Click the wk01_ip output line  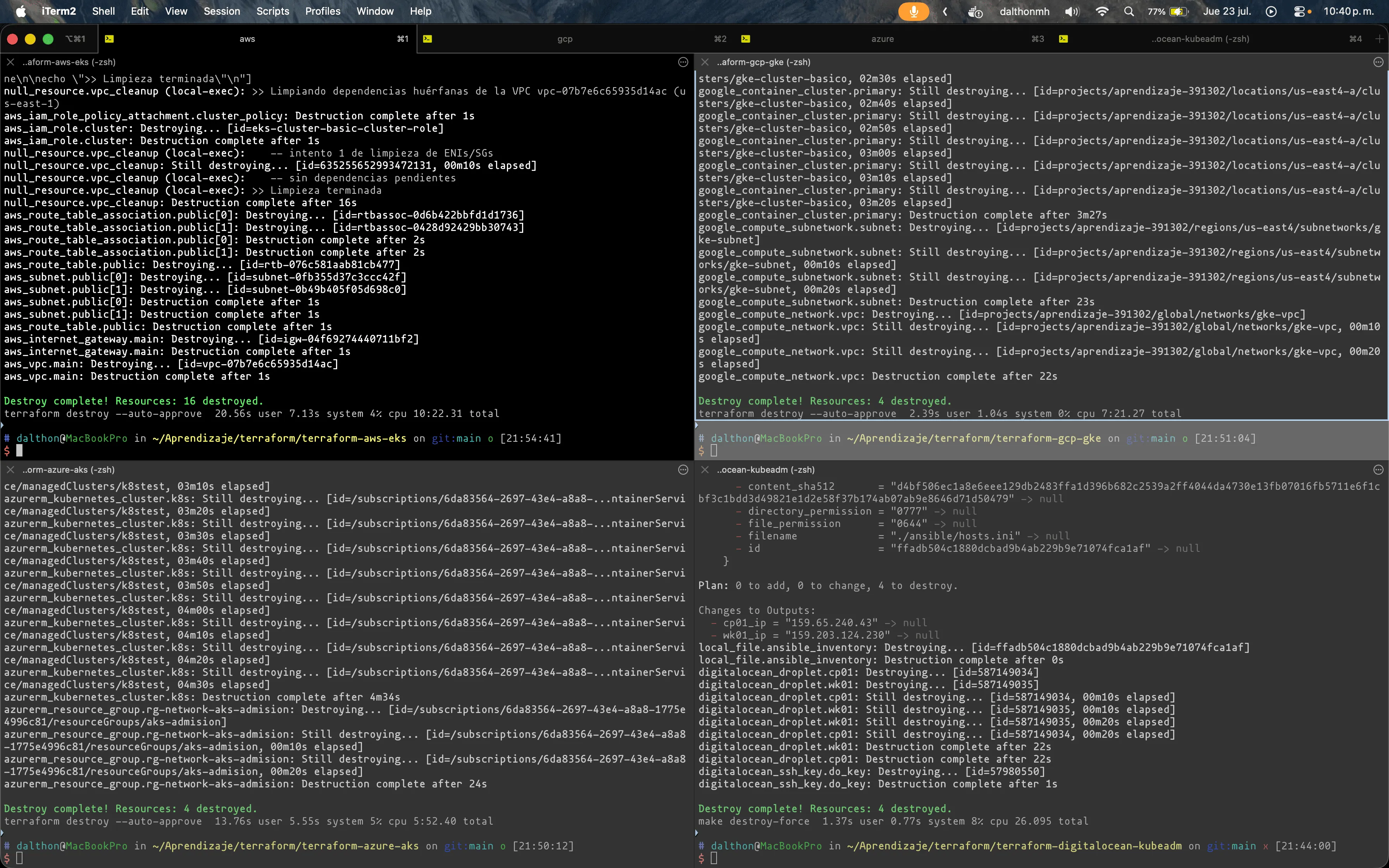[825, 635]
